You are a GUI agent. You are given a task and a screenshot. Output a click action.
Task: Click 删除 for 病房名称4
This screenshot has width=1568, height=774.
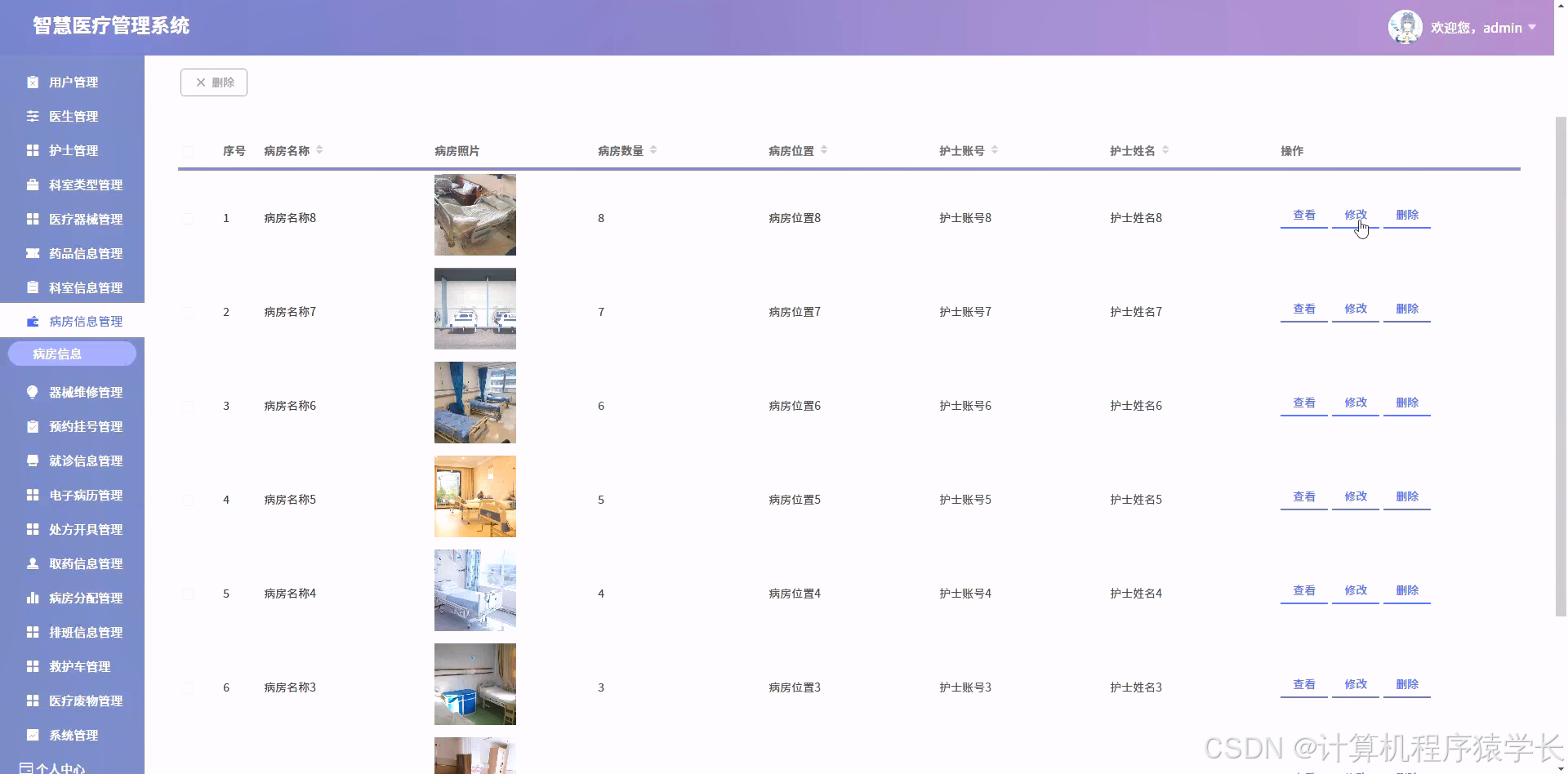1407,591
